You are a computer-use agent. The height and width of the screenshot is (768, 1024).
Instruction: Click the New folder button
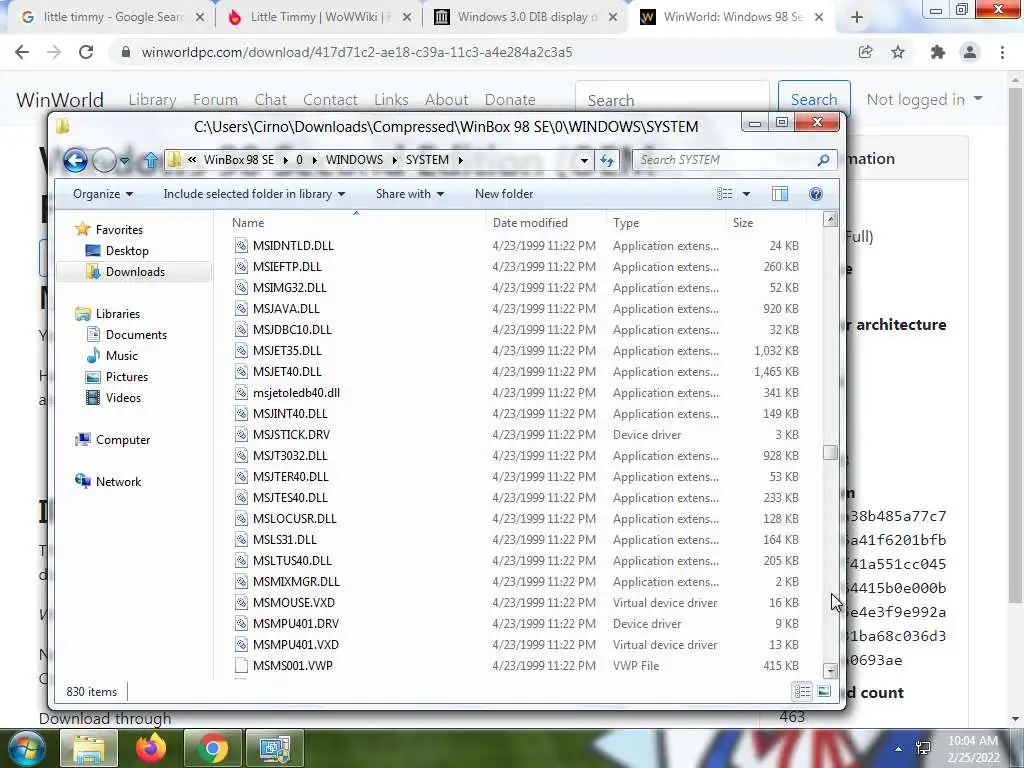[x=504, y=194]
